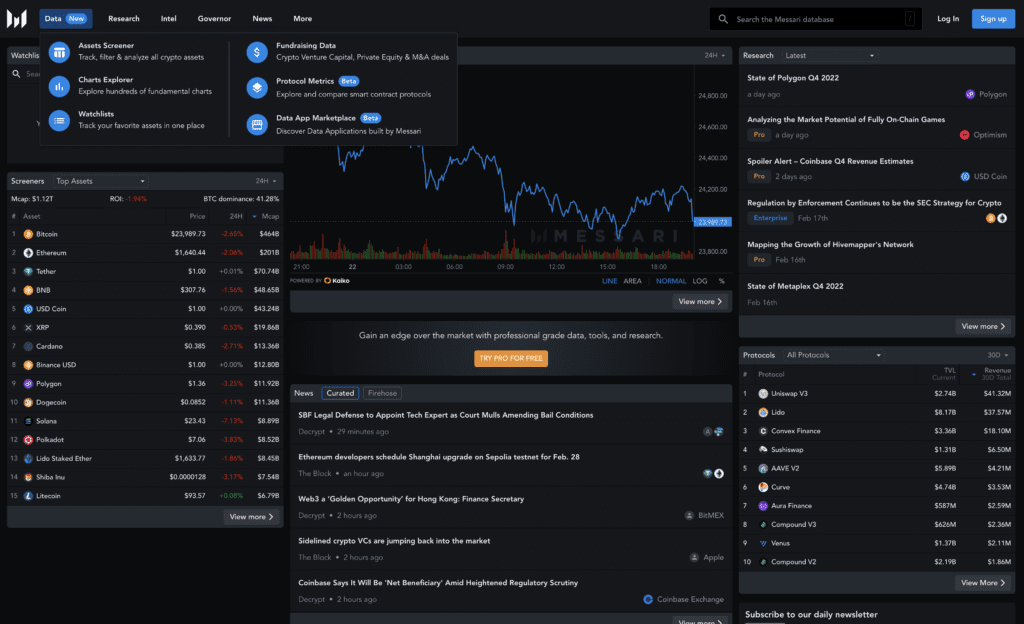
Task: Open the News menu
Action: coord(262,19)
